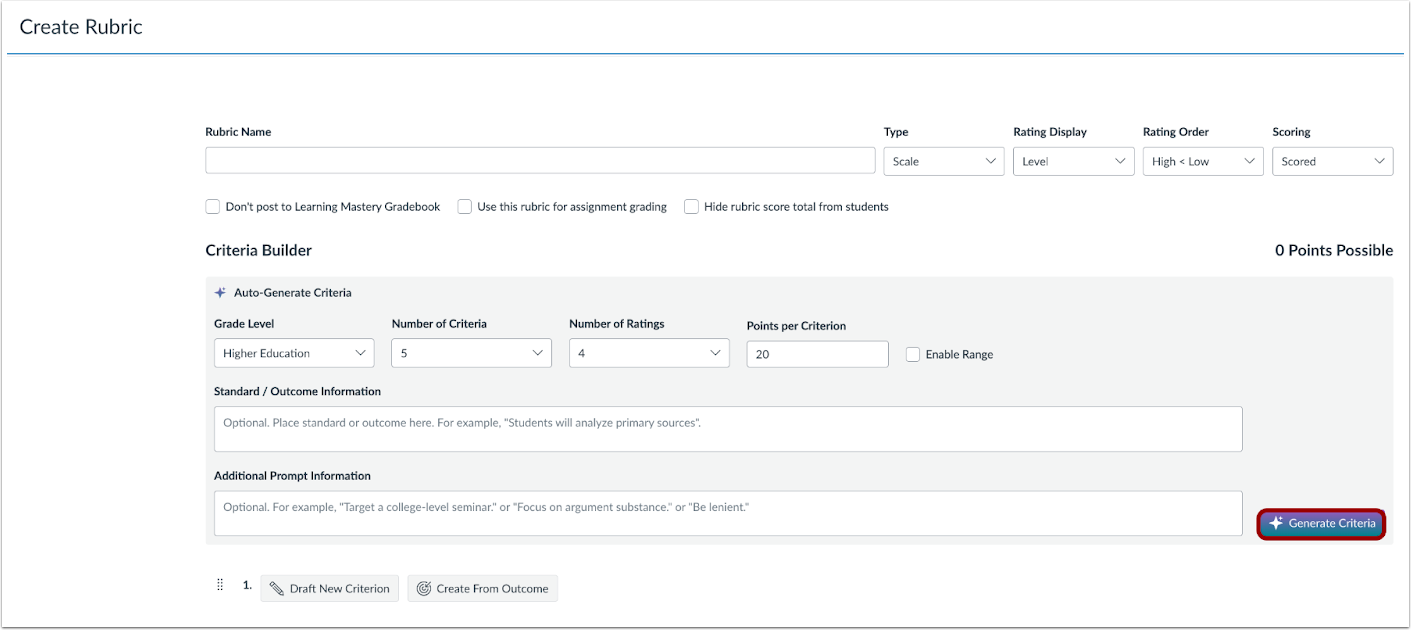The image size is (1411, 630).
Task: Focus the Points per Criterion field
Action: (x=817, y=354)
